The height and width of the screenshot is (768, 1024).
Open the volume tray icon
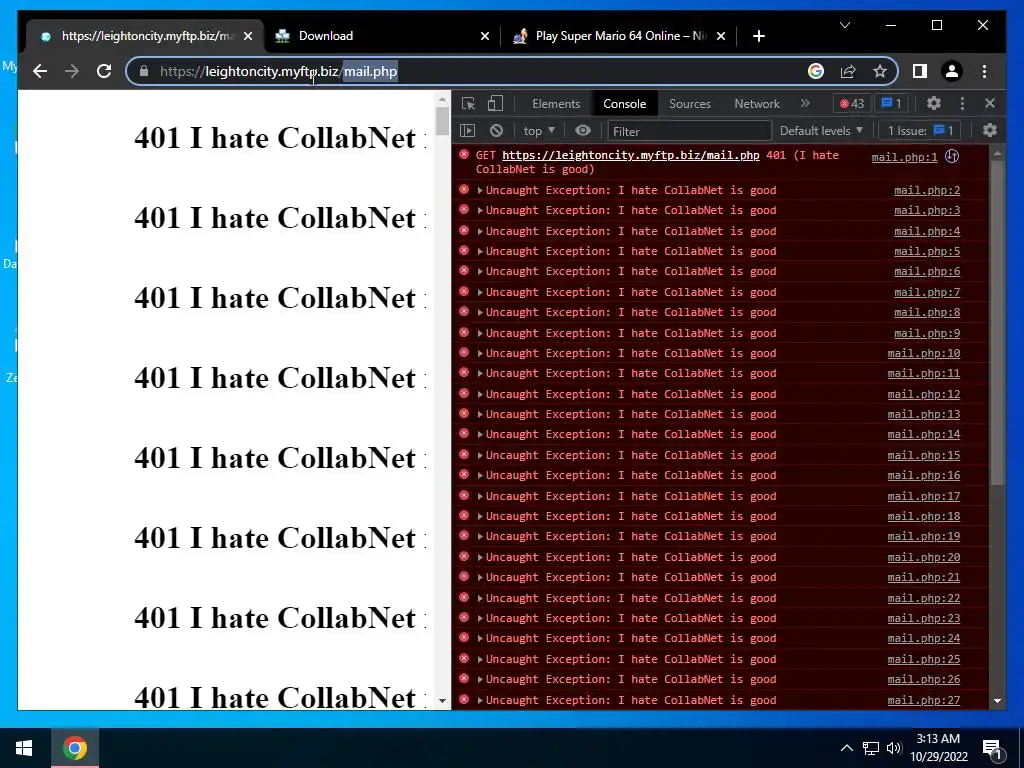click(x=894, y=748)
